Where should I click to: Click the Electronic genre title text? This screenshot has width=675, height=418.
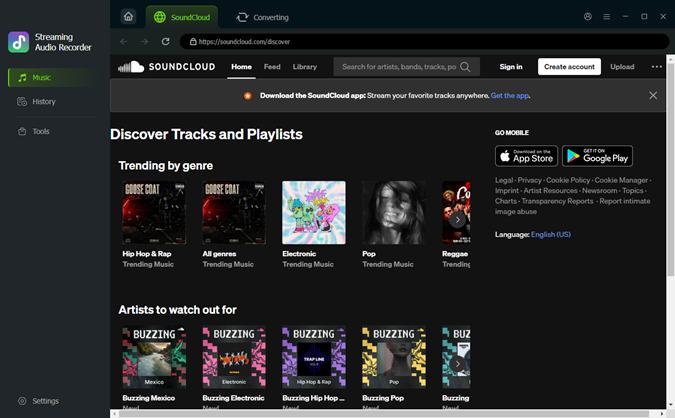pyautogui.click(x=299, y=254)
